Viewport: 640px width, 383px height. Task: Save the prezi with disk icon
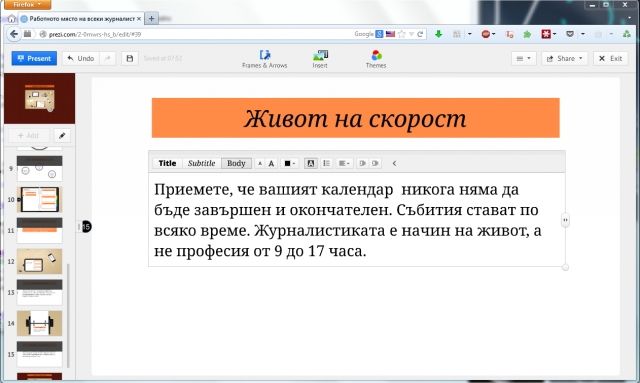[129, 58]
